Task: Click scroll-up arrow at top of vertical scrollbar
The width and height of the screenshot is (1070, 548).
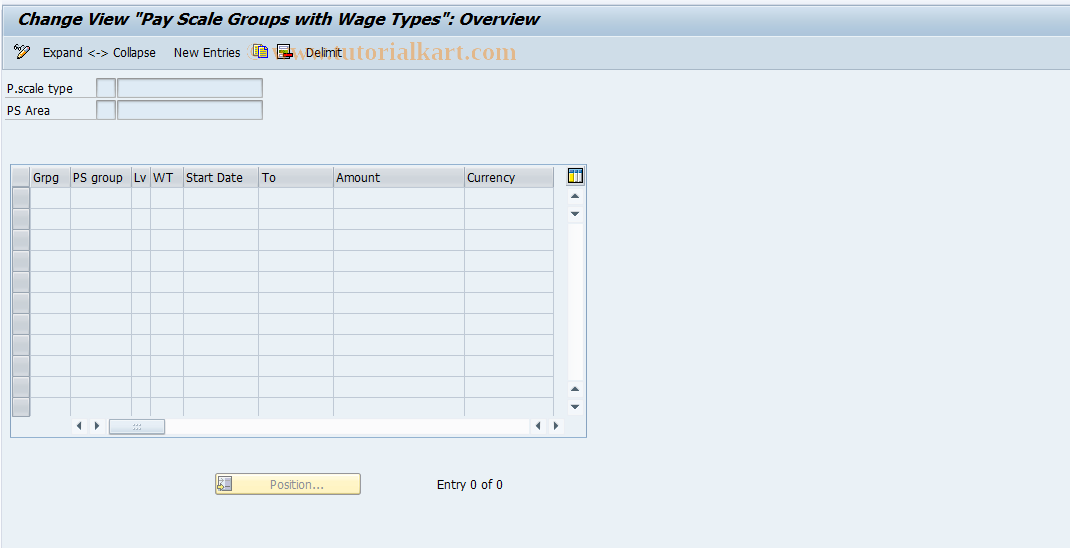Action: [575, 197]
